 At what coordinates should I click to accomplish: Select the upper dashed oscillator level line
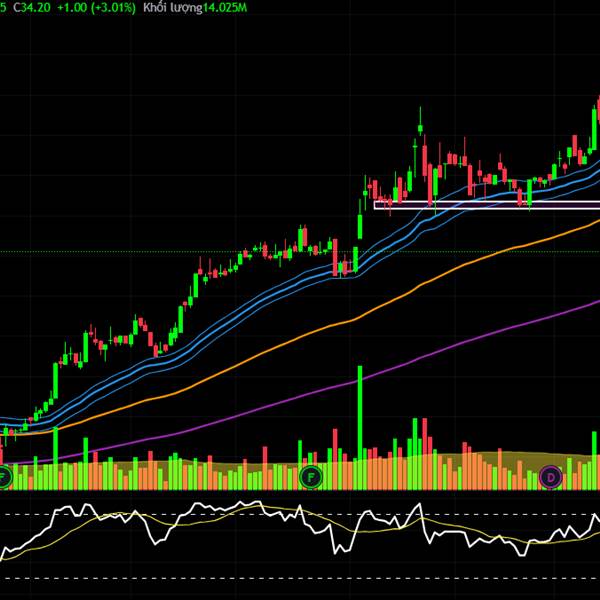(300, 514)
